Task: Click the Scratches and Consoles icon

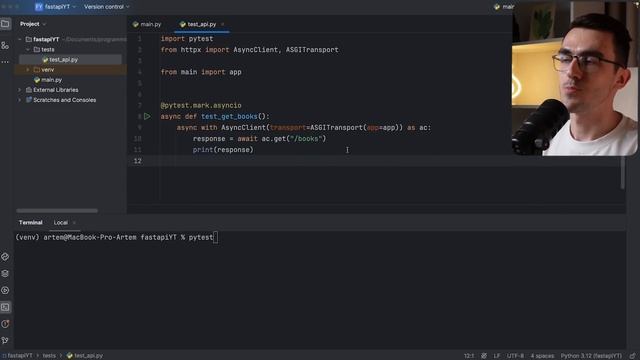Action: click(x=29, y=100)
